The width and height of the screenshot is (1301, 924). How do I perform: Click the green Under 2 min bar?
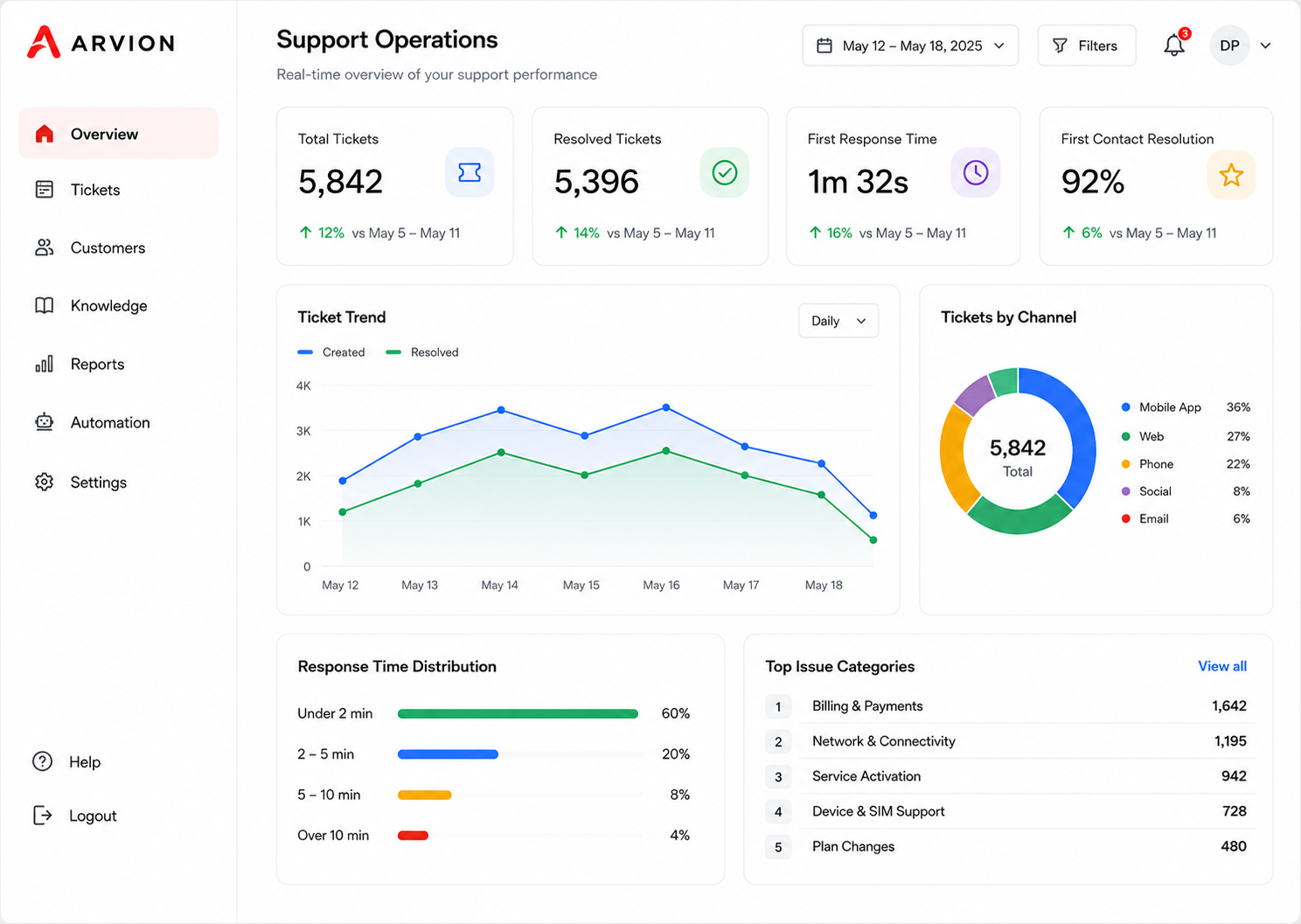click(x=518, y=713)
